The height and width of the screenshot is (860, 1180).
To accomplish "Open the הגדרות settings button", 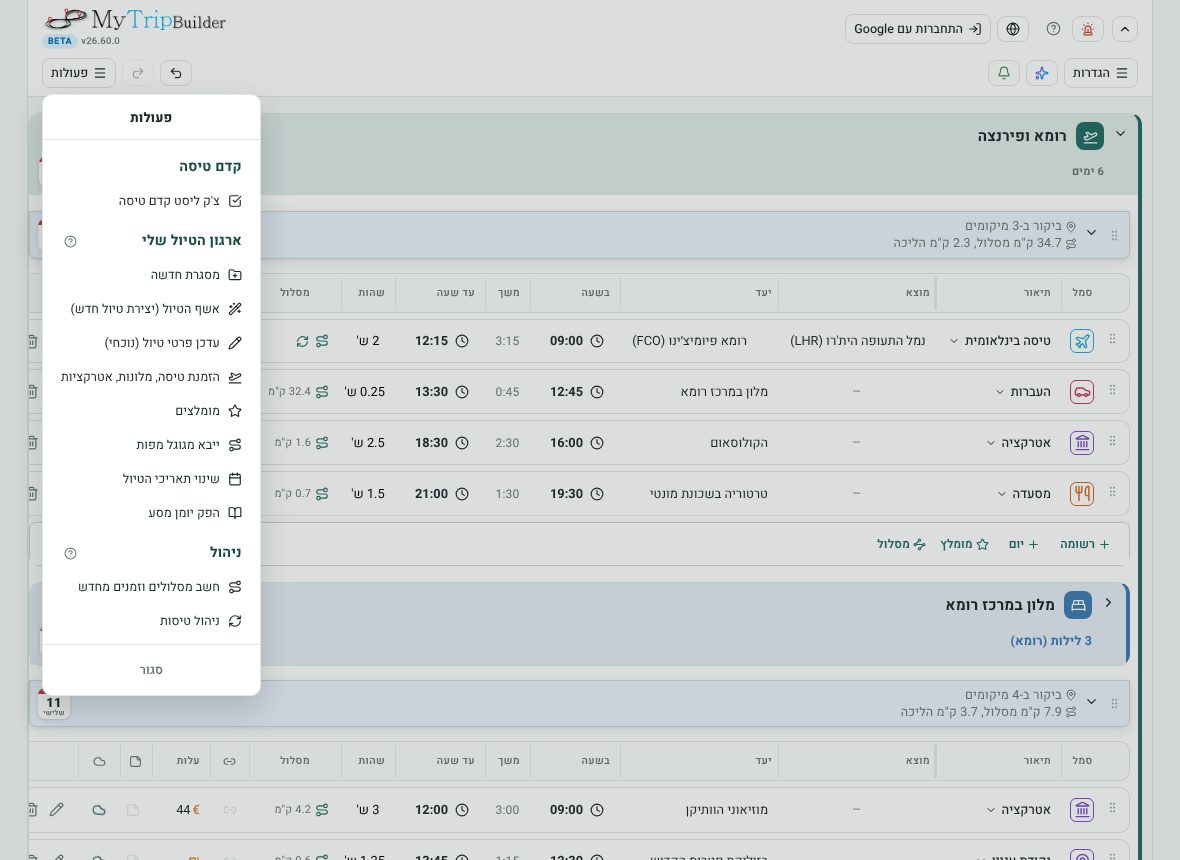I will point(1100,73).
